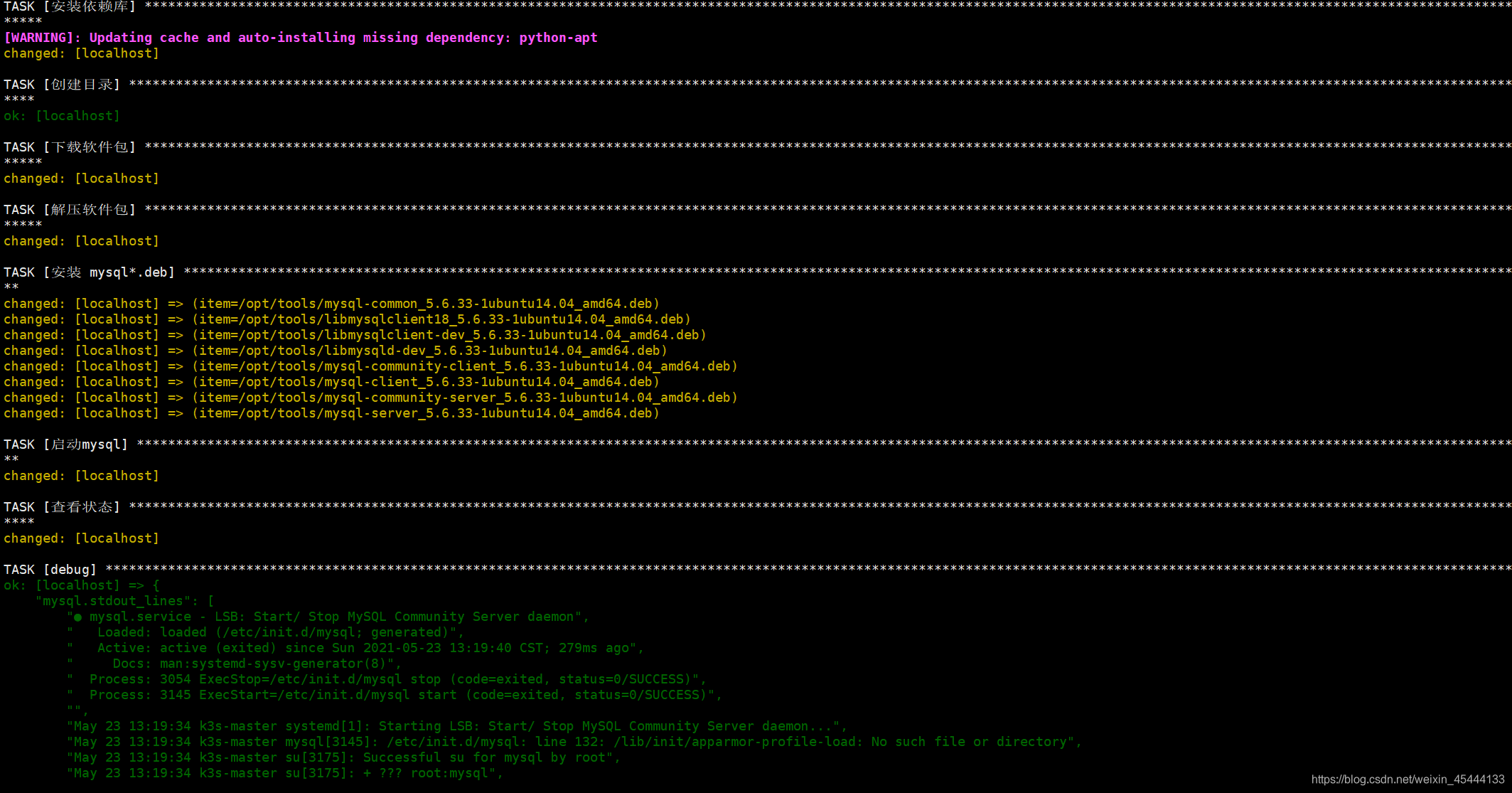Click 'changed: [localhost]' under 下载软件包 task
Screen dimensions: 1512x793
(x=82, y=179)
